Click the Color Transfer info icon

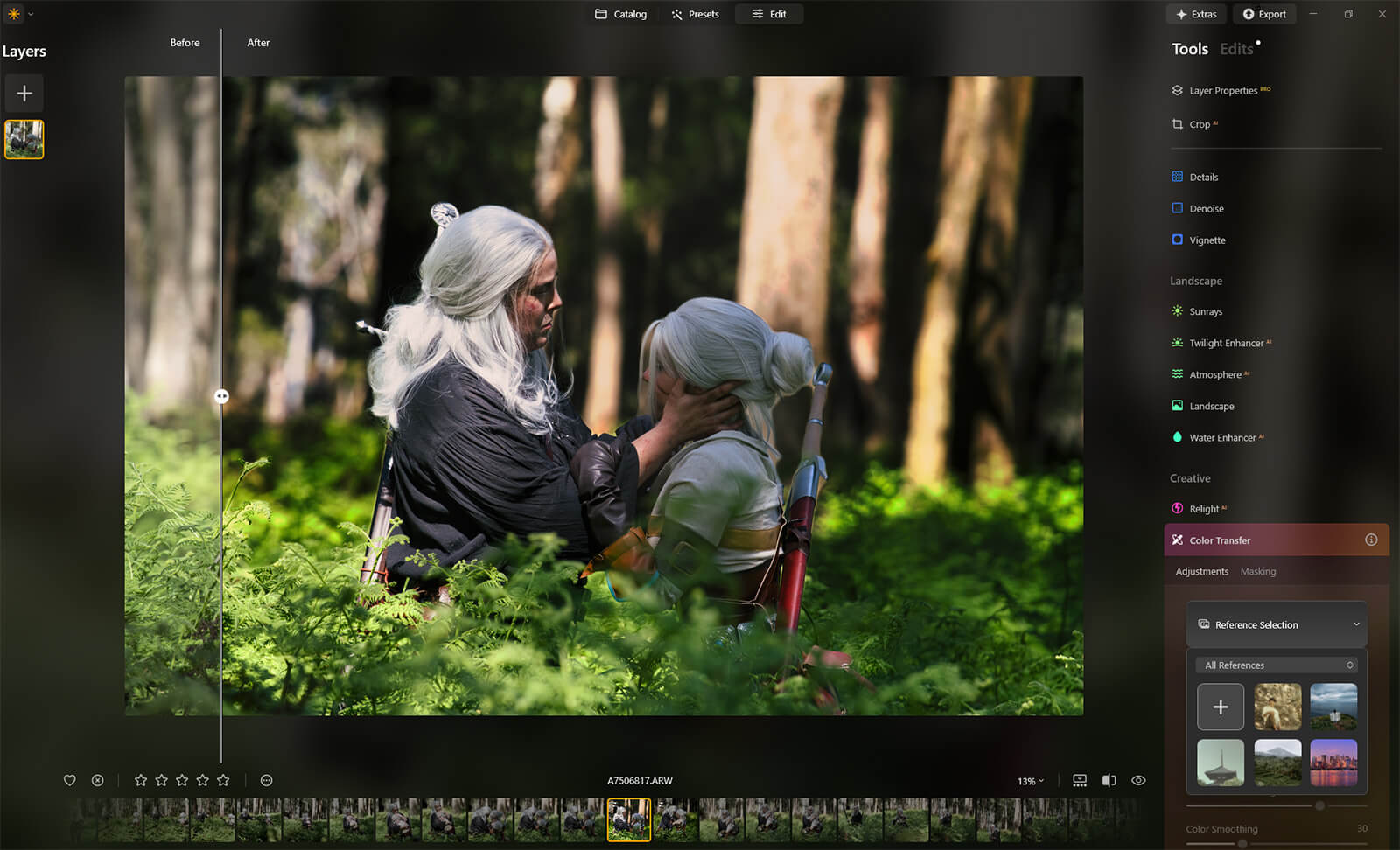click(x=1371, y=540)
